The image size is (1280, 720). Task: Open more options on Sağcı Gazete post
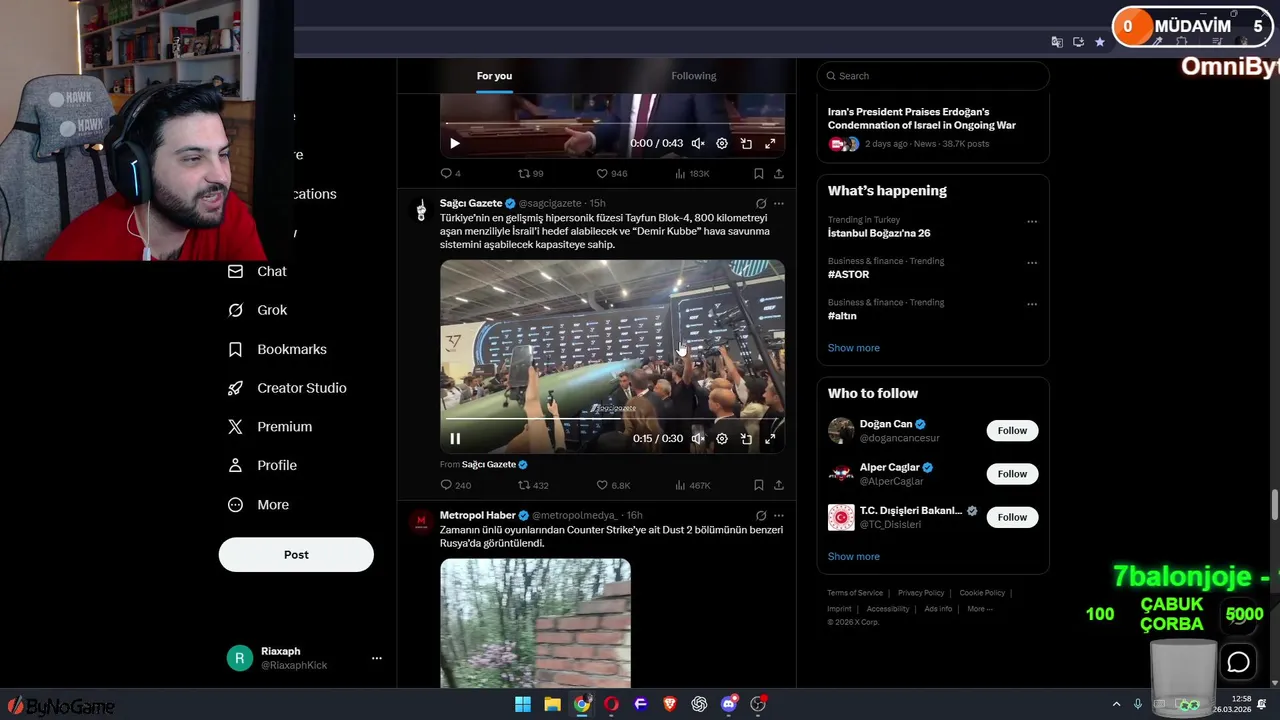(x=779, y=203)
